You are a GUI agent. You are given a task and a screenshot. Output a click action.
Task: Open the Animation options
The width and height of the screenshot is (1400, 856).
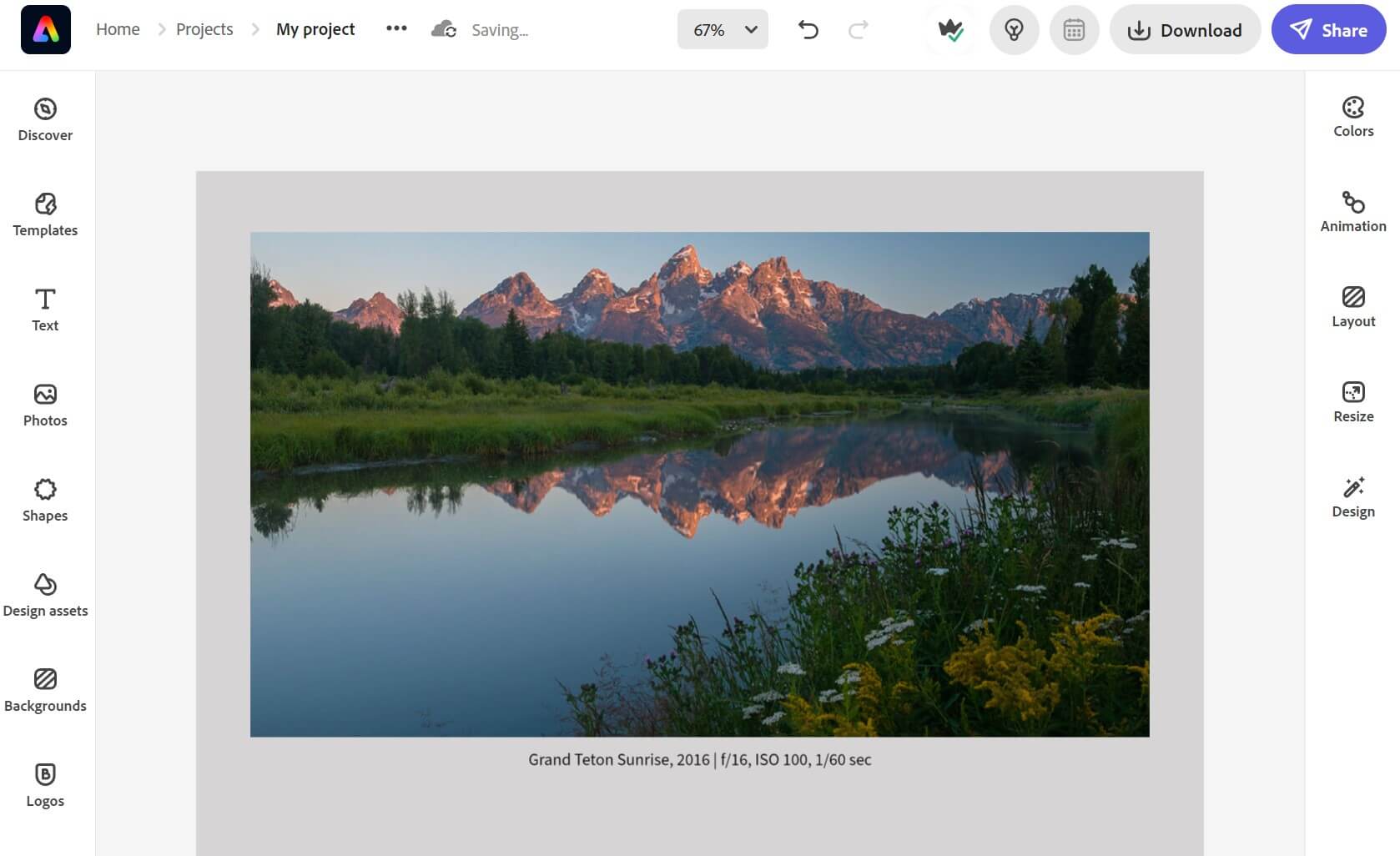pyautogui.click(x=1352, y=212)
